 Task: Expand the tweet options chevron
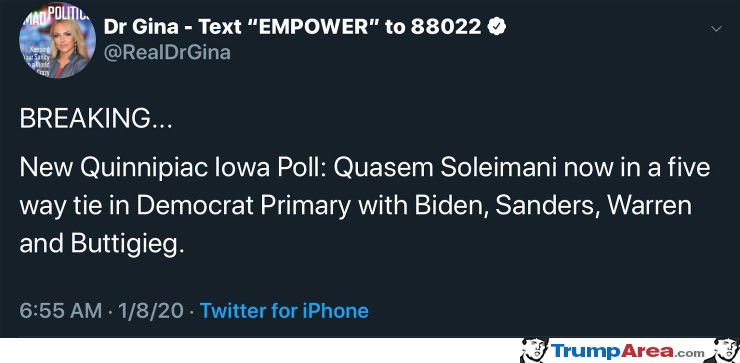pyautogui.click(x=716, y=29)
